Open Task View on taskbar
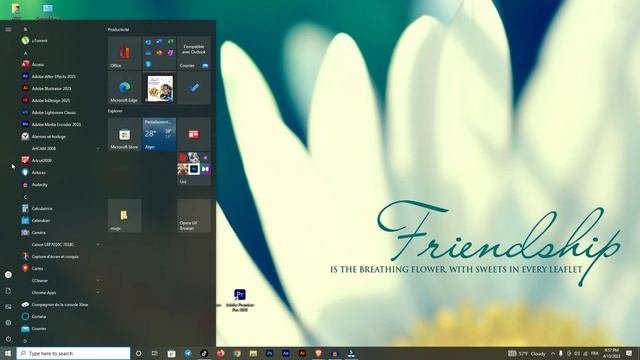Viewport: 640px width, 360px height. coord(155,353)
